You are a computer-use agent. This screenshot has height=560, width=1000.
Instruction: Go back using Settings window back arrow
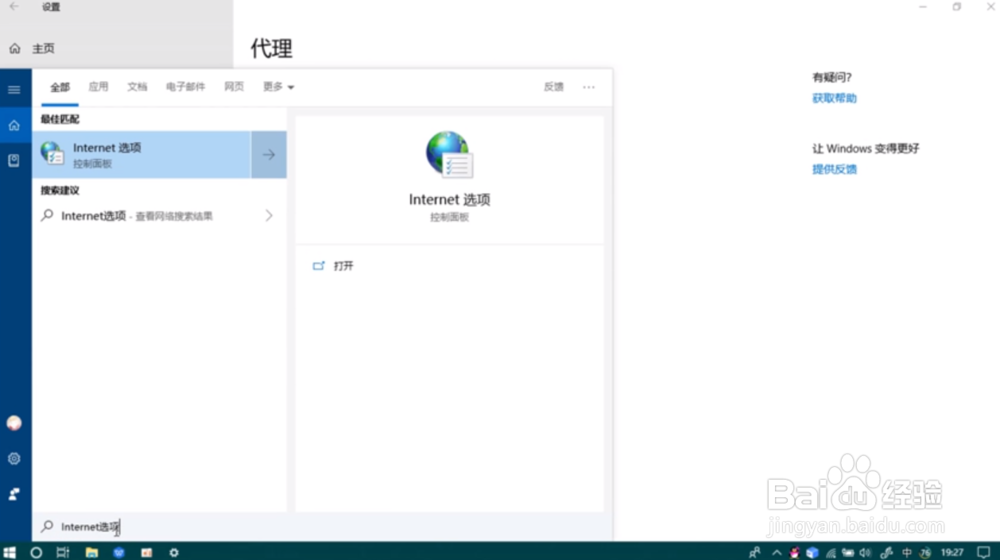(14, 7)
